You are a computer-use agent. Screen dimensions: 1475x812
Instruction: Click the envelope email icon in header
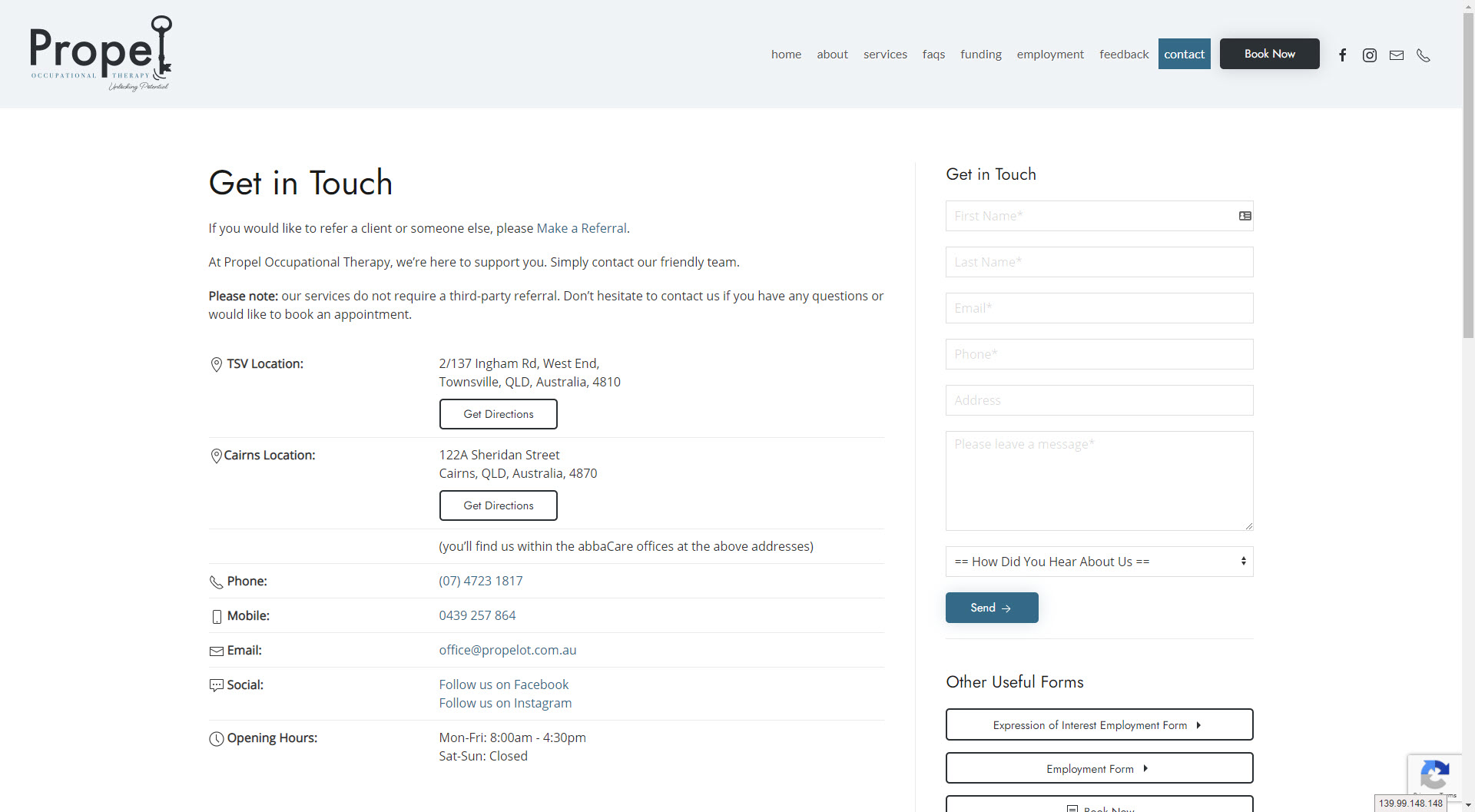click(1397, 55)
